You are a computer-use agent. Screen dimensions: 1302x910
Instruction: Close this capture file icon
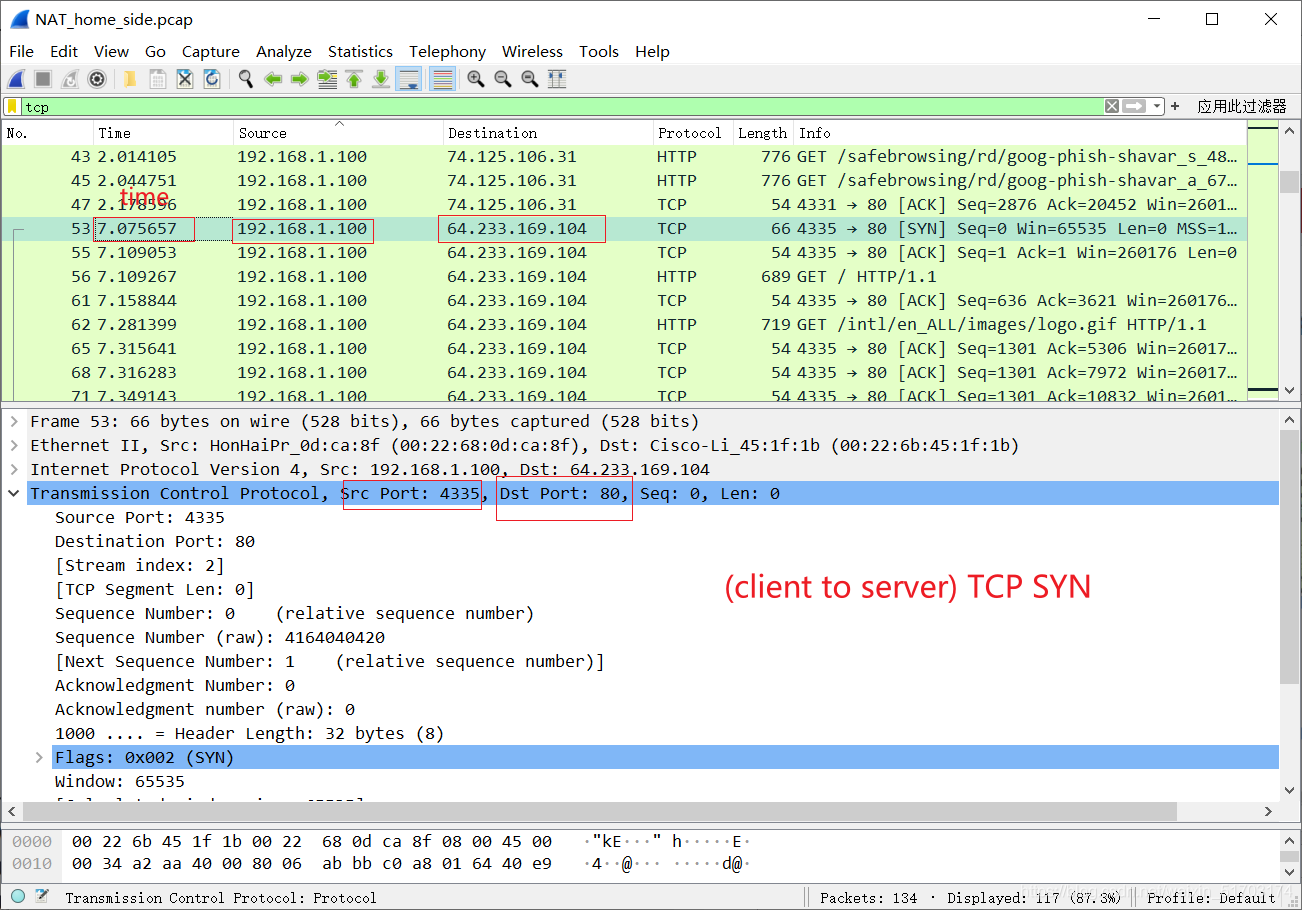184,79
